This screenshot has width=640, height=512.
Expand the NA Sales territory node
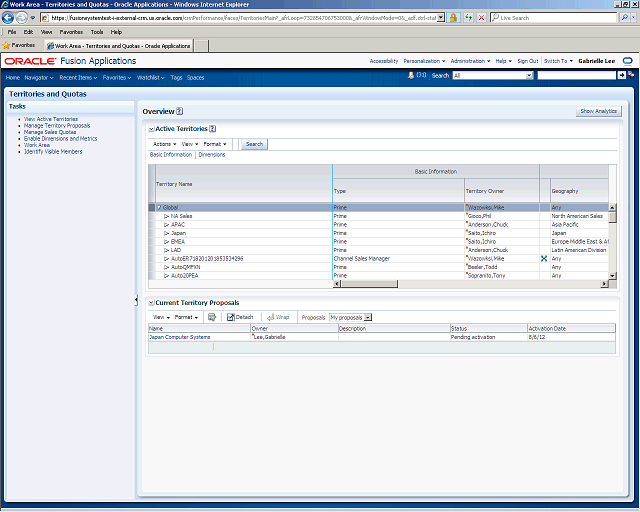(x=167, y=216)
